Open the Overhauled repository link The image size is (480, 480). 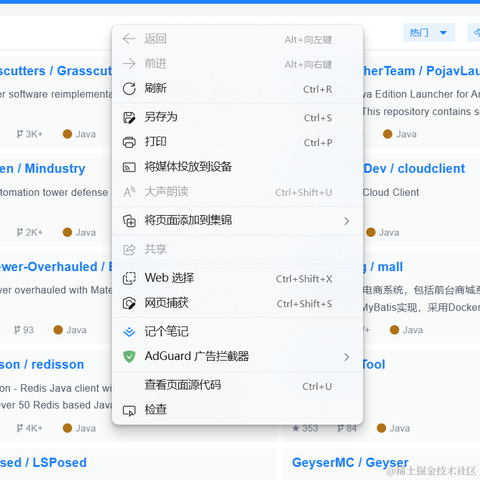tap(56, 267)
